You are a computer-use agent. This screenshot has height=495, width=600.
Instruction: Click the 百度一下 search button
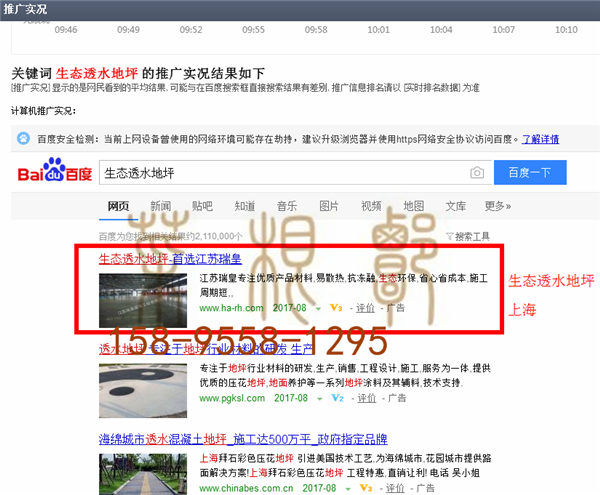(x=530, y=173)
